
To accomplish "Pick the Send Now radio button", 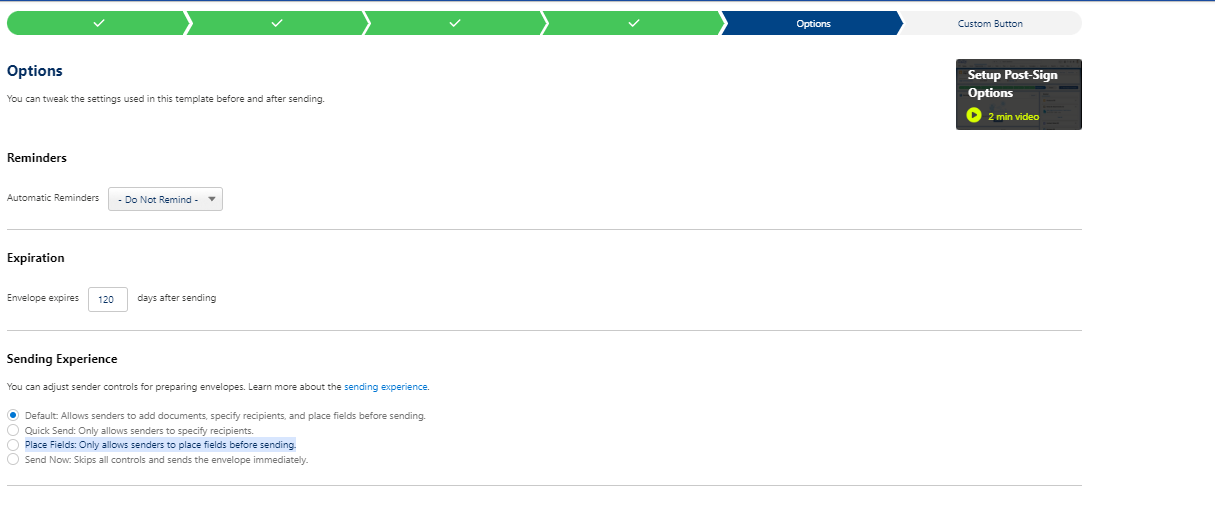I will pos(13,460).
